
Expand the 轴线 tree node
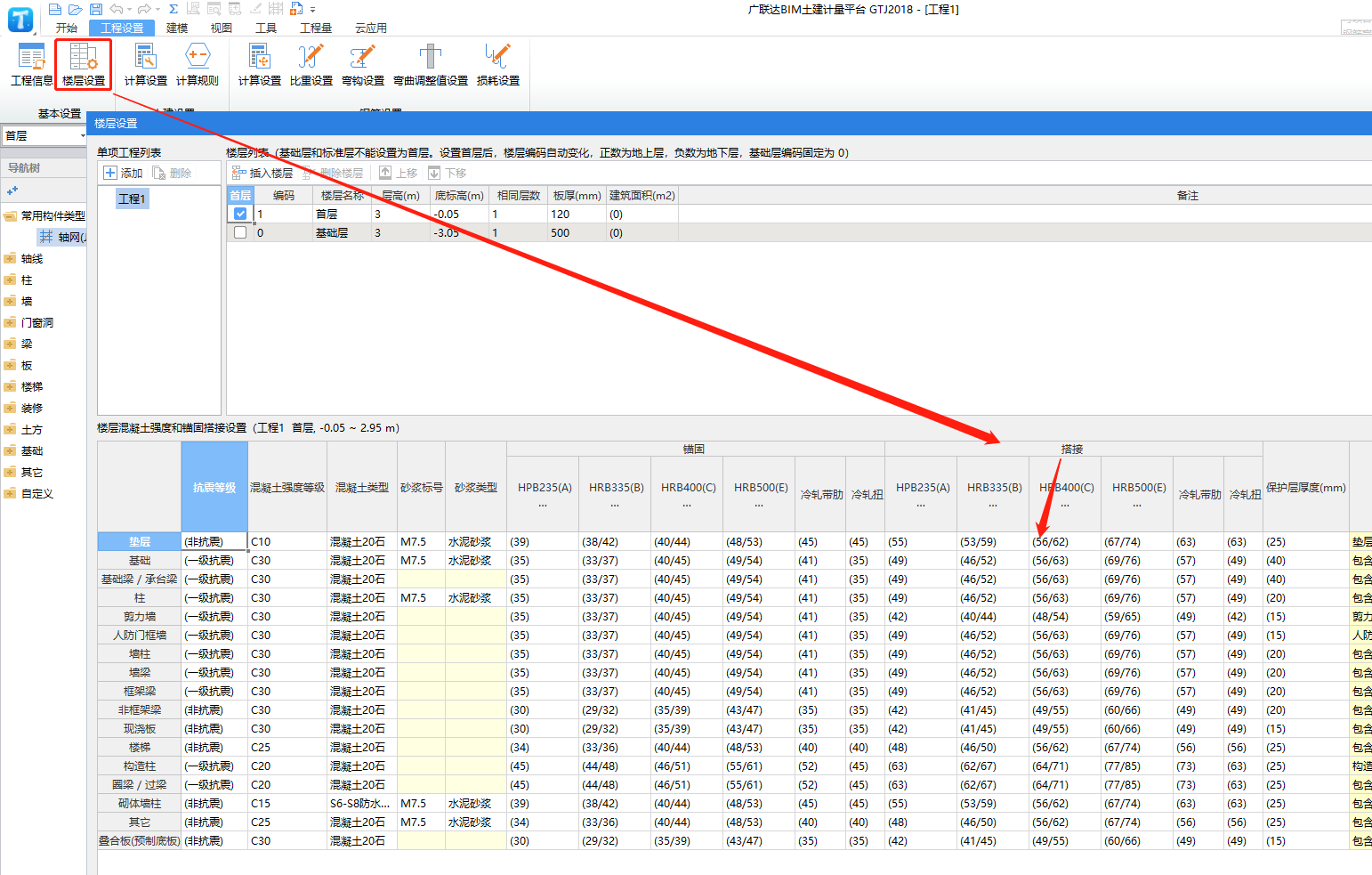click(11, 258)
